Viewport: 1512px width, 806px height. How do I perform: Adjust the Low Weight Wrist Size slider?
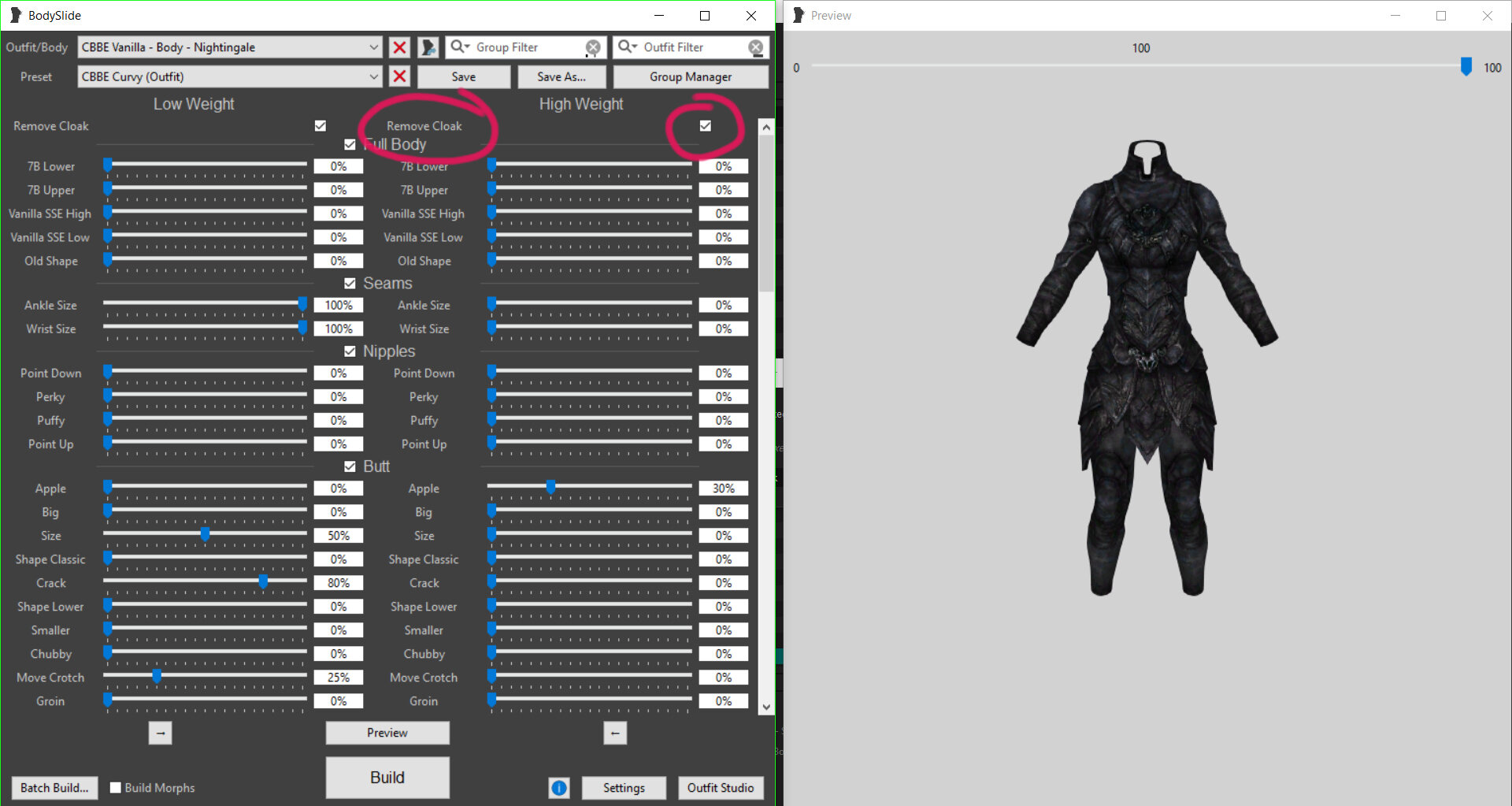[205, 329]
